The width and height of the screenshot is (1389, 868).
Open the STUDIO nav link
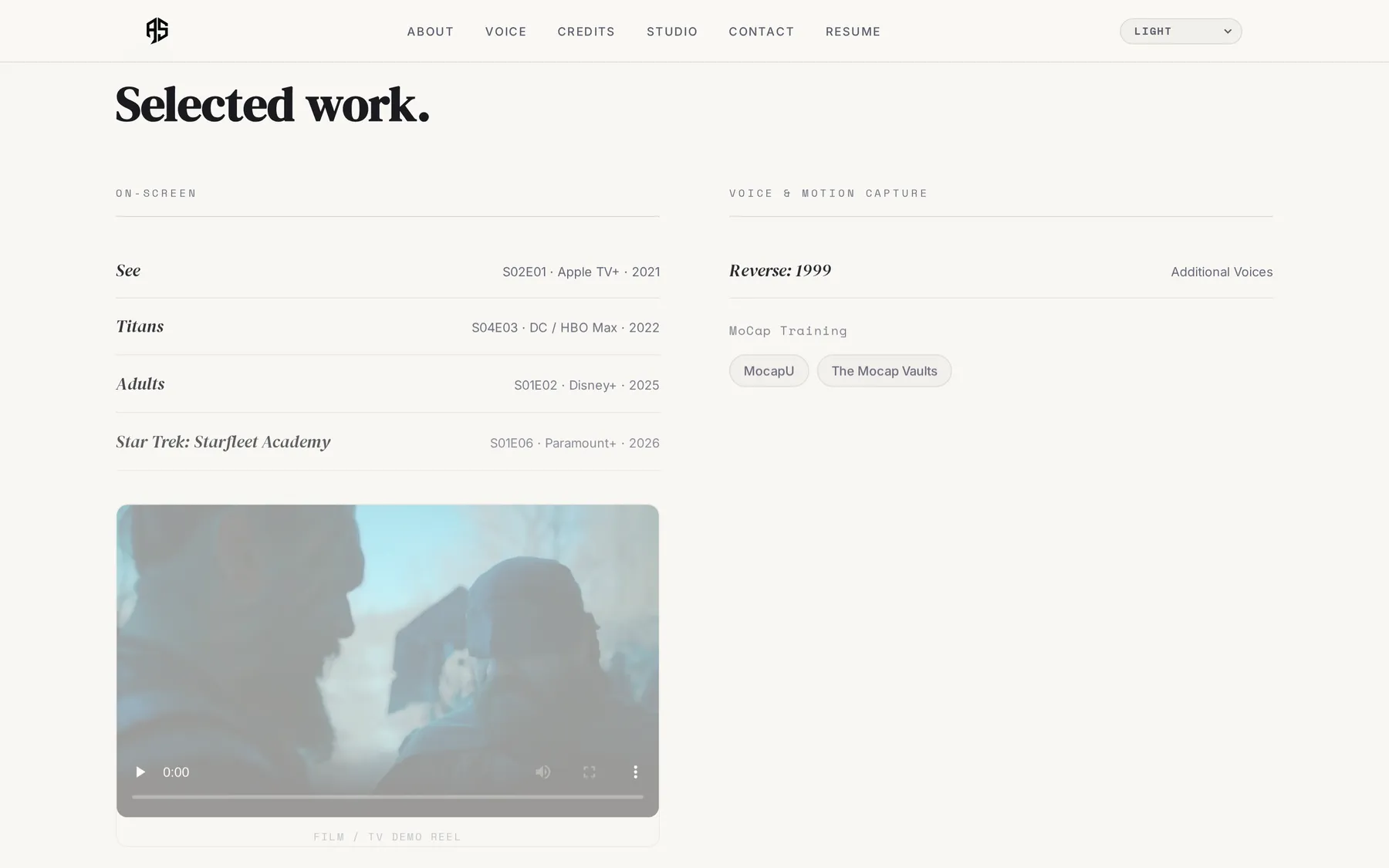(x=672, y=32)
